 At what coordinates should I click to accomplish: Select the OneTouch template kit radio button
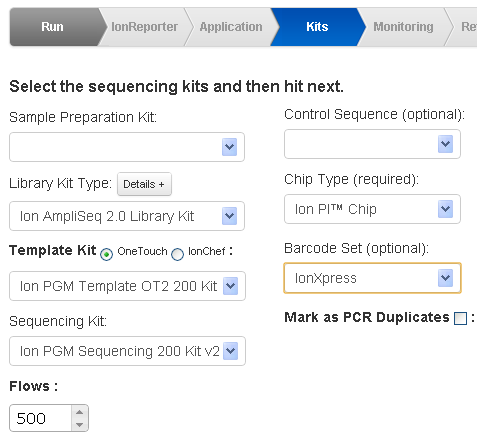click(106, 254)
